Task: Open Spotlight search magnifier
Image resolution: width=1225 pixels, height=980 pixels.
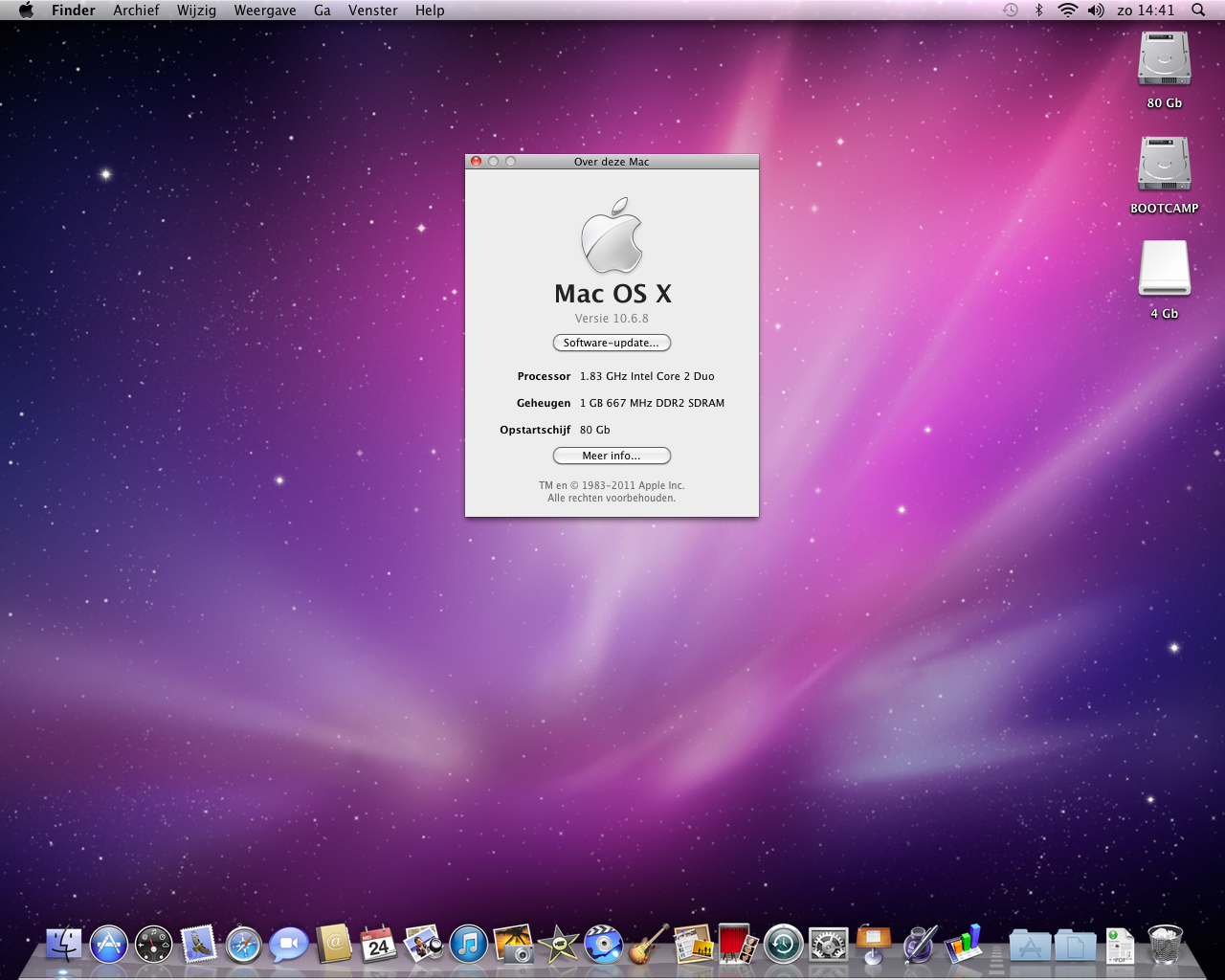Action: pos(1198,10)
